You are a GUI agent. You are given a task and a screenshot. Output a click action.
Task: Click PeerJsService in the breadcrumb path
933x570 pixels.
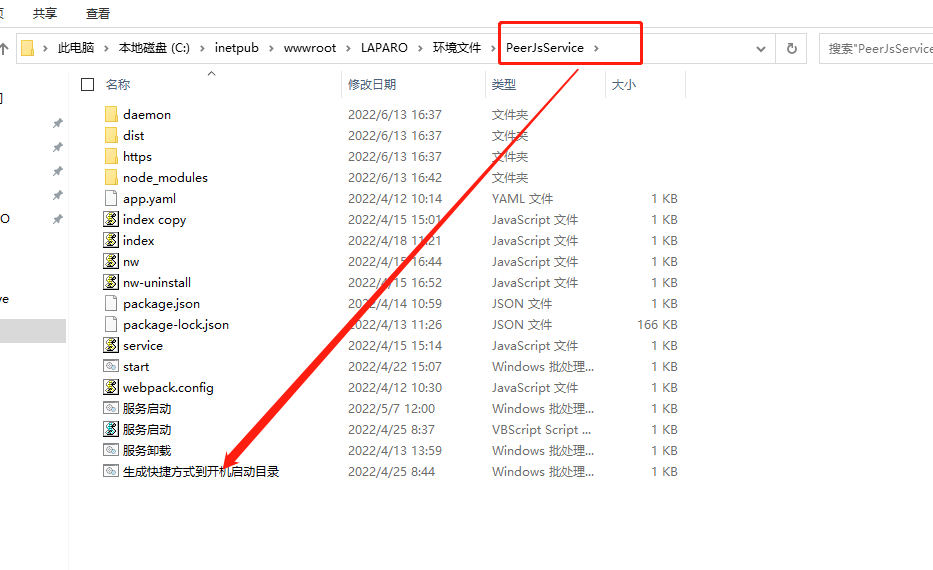[x=544, y=48]
